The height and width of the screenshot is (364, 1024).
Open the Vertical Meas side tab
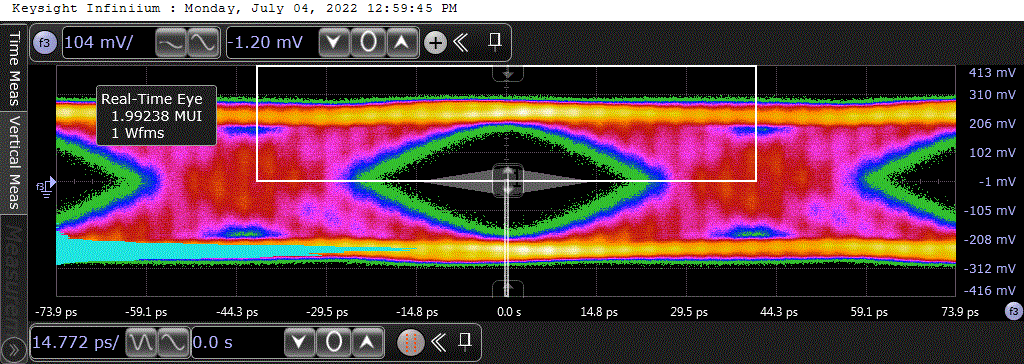14,162
